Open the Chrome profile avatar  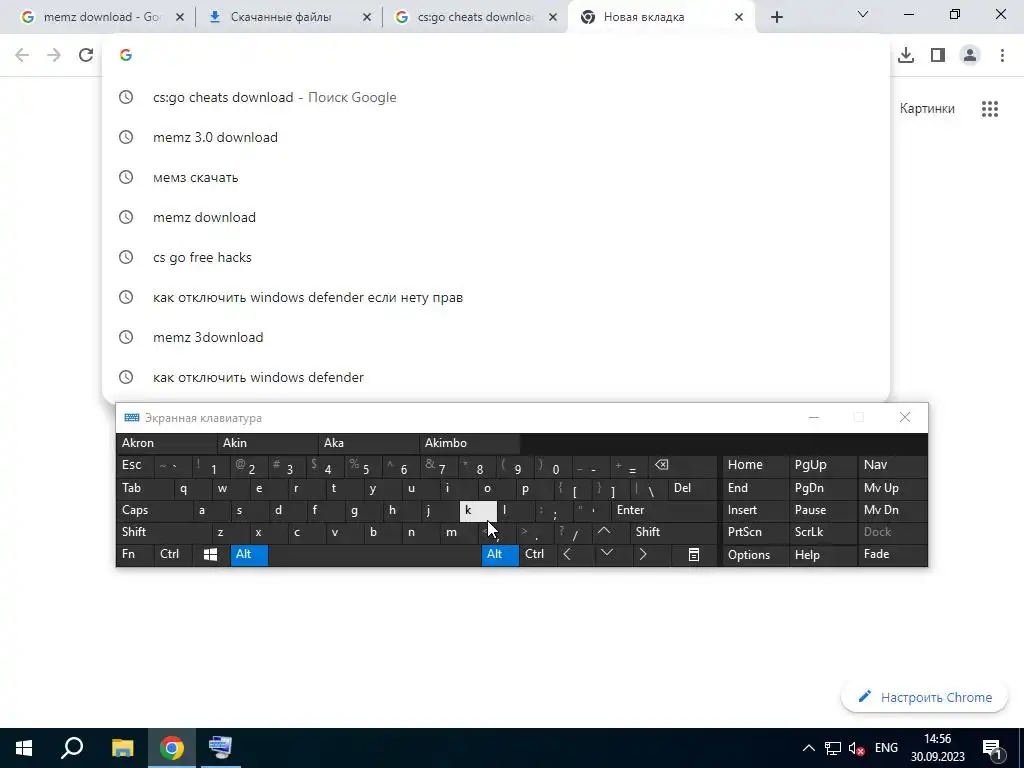pyautogui.click(x=970, y=55)
